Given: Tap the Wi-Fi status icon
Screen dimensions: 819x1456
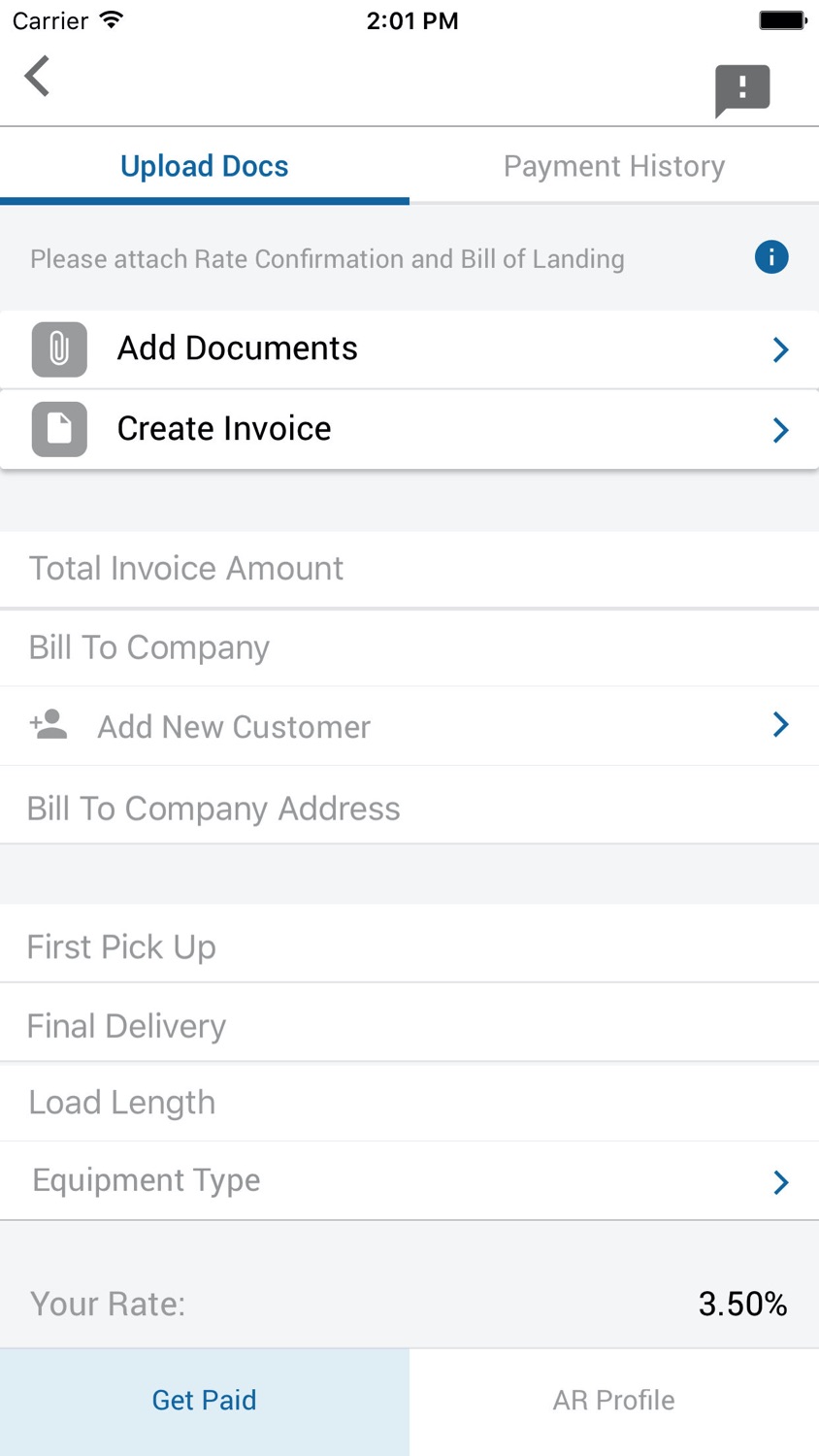Looking at the screenshot, I should (113, 20).
